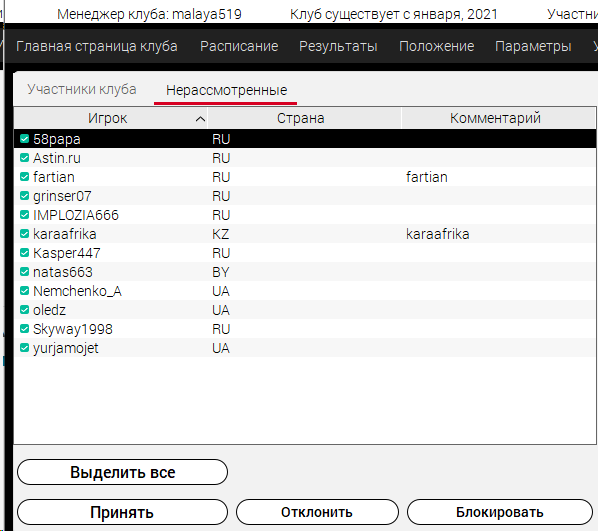Click the green status icon beside 58papa
This screenshot has height=531, width=598.
coord(24,139)
